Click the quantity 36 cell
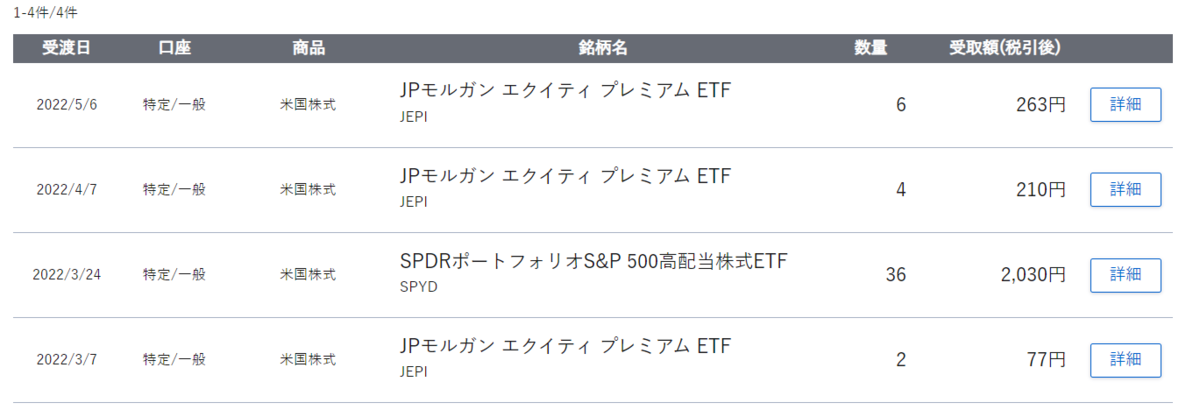Screen dimensions: 1200x417 tap(896, 274)
